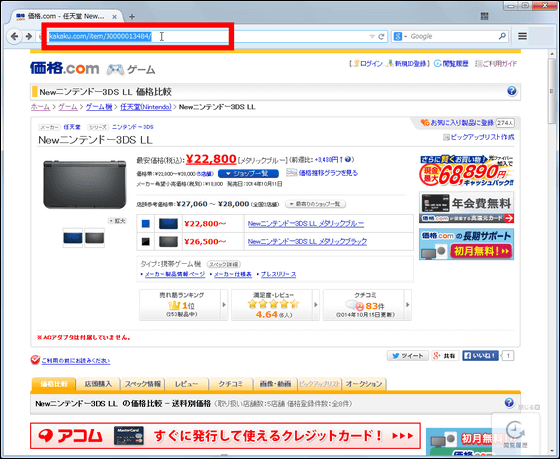Open プレスリリース link
560x459 pixels.
point(278,274)
